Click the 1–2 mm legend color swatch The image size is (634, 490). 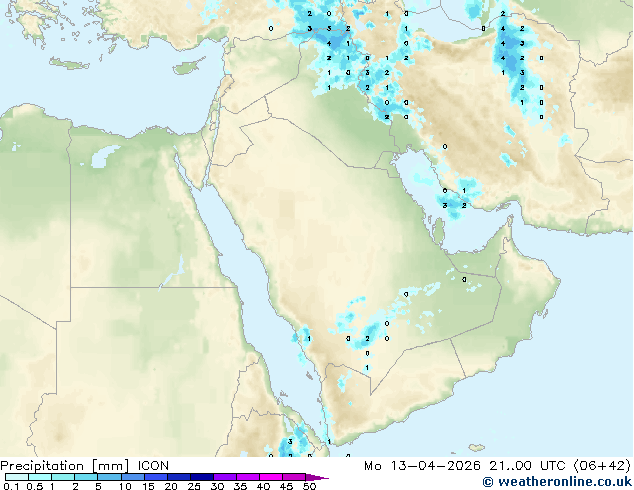point(63,477)
